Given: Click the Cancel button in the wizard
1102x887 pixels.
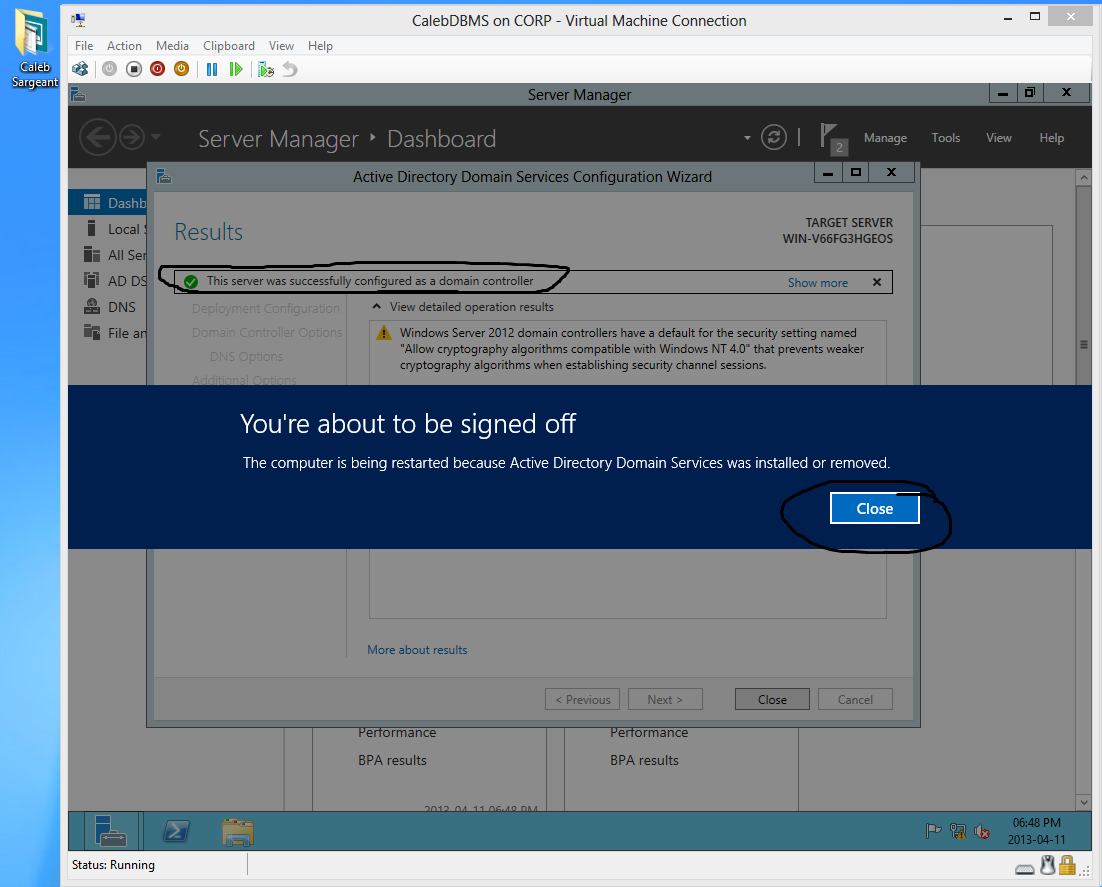Looking at the screenshot, I should tap(855, 699).
